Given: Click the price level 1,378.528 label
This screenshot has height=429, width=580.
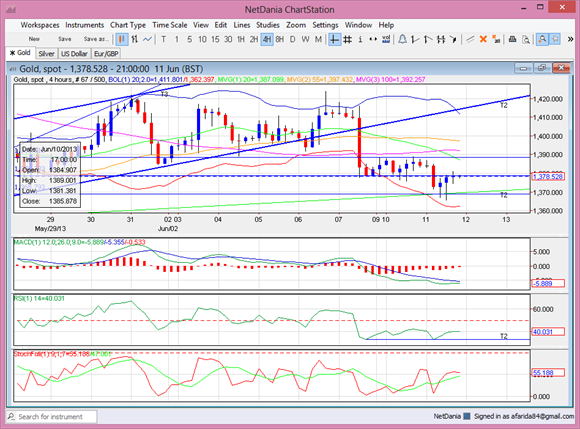Looking at the screenshot, I should (548, 177).
